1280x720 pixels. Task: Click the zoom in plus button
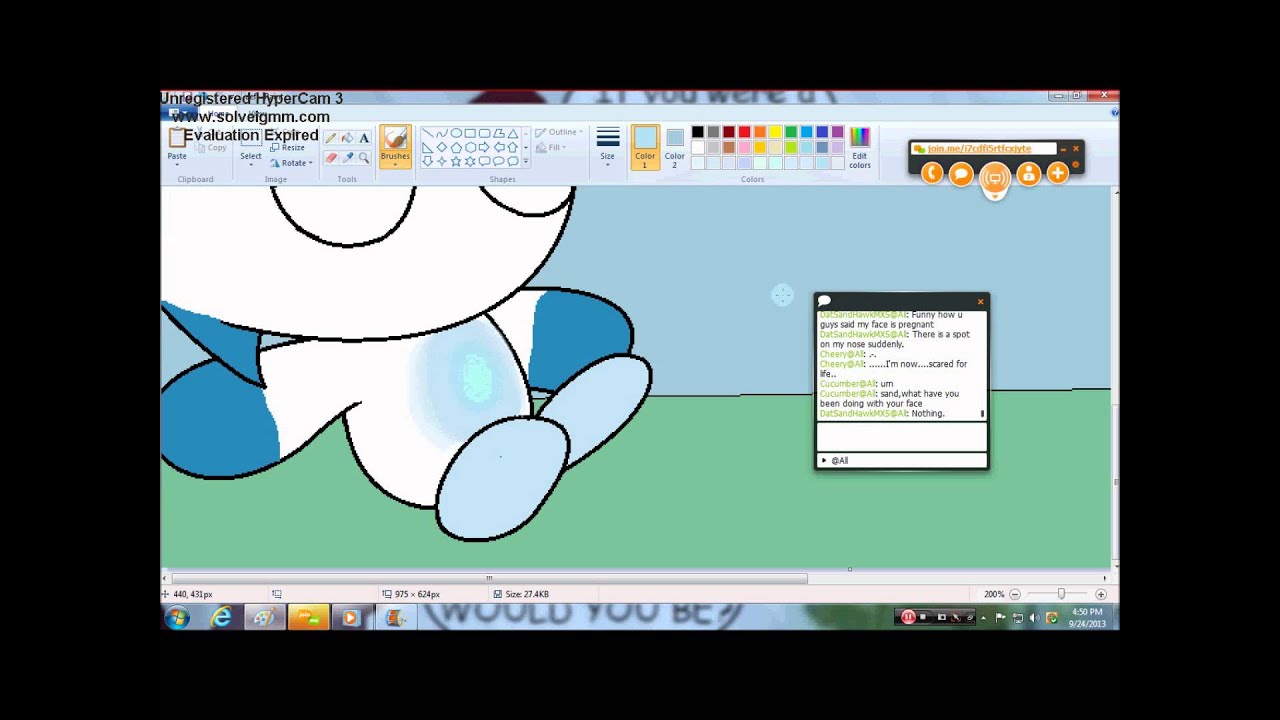[1101, 594]
